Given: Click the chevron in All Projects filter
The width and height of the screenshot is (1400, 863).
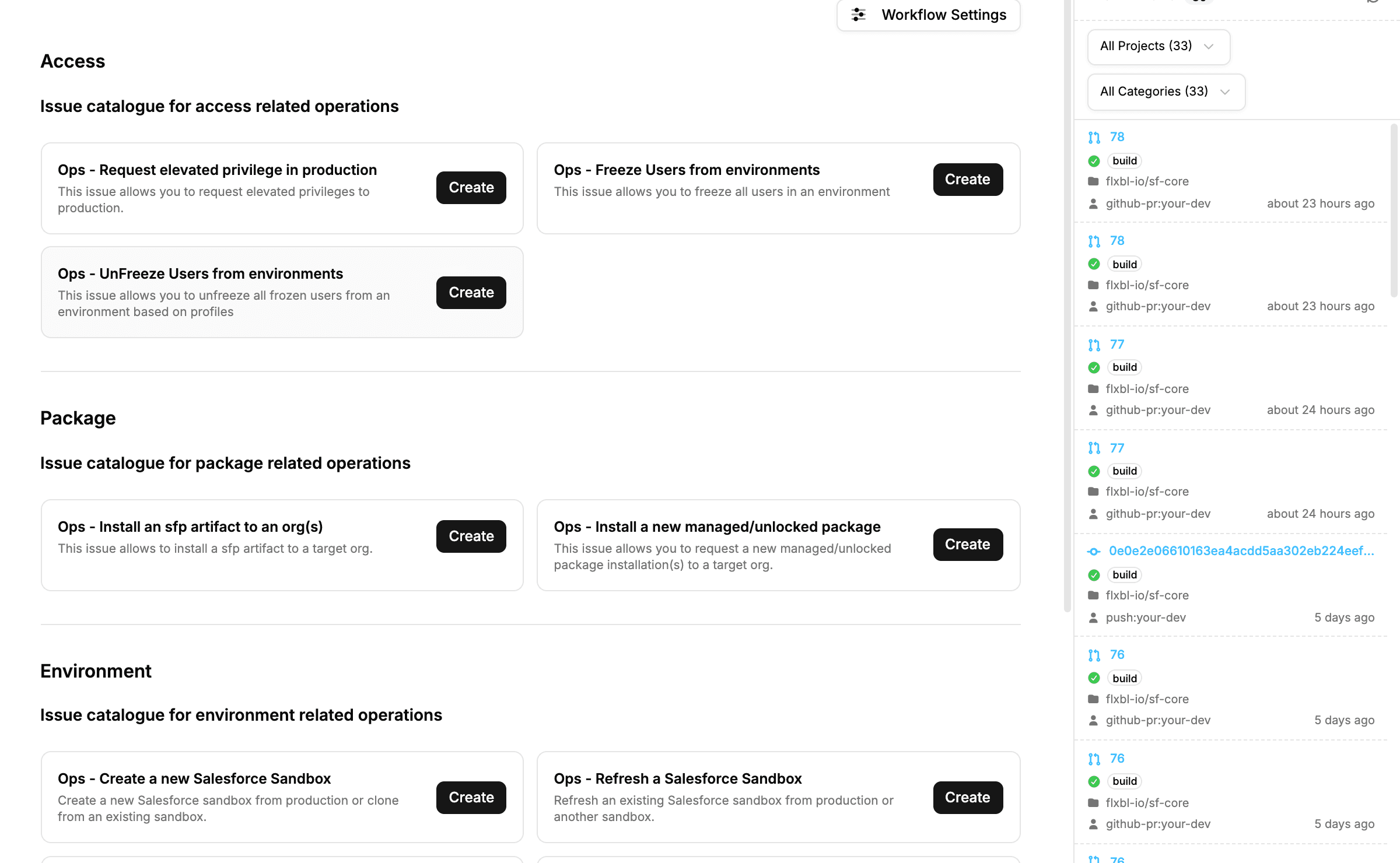Looking at the screenshot, I should pos(1209,47).
